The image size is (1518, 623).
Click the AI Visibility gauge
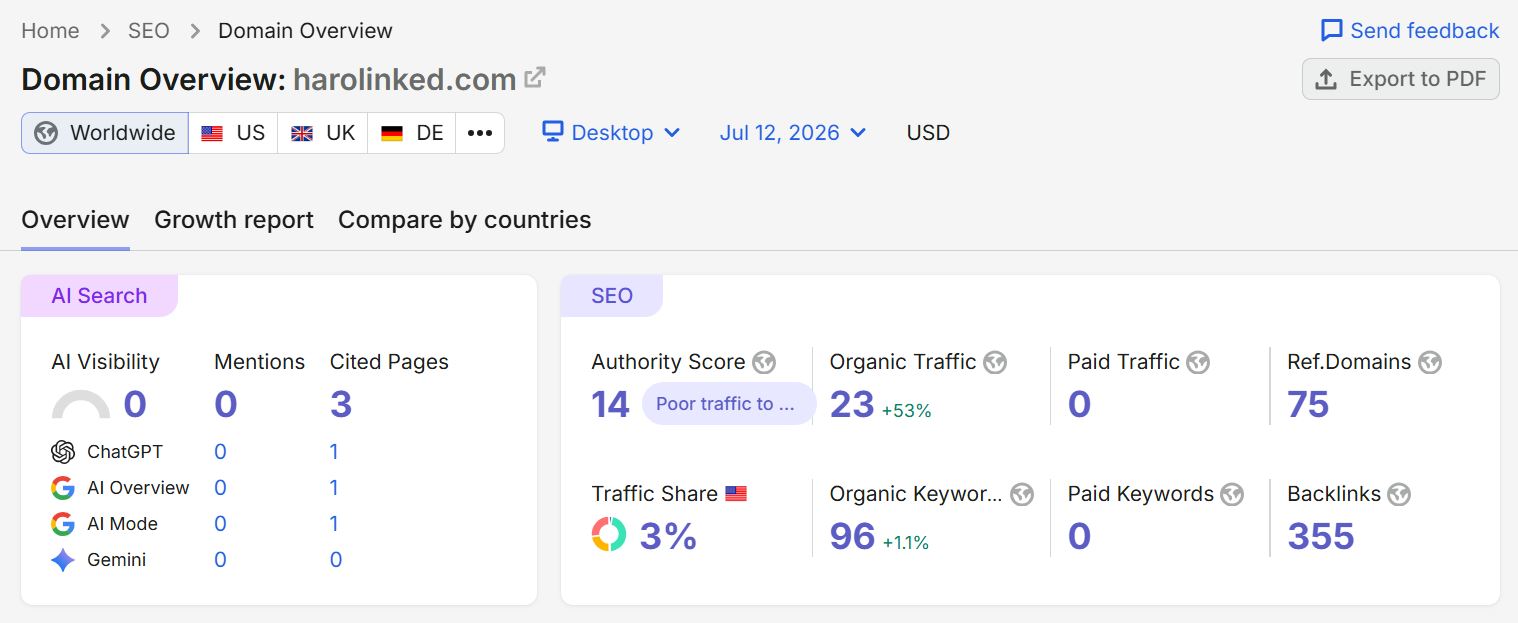point(81,404)
